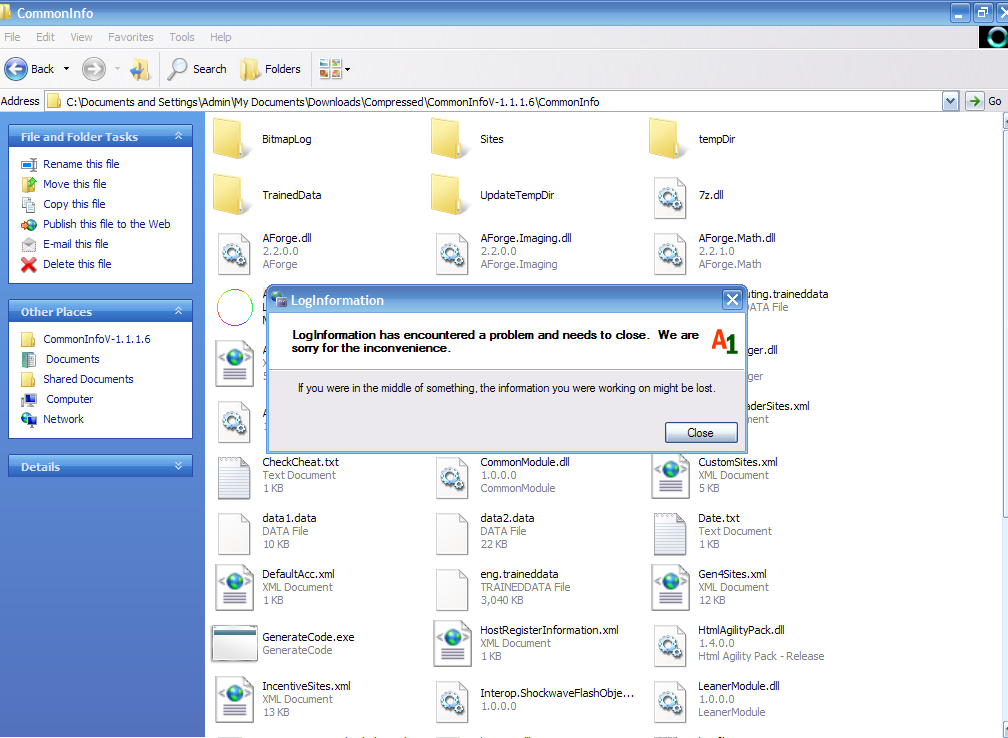Select the GenerateCode.exe application icon
Image resolution: width=1008 pixels, height=738 pixels.
pyautogui.click(x=234, y=643)
